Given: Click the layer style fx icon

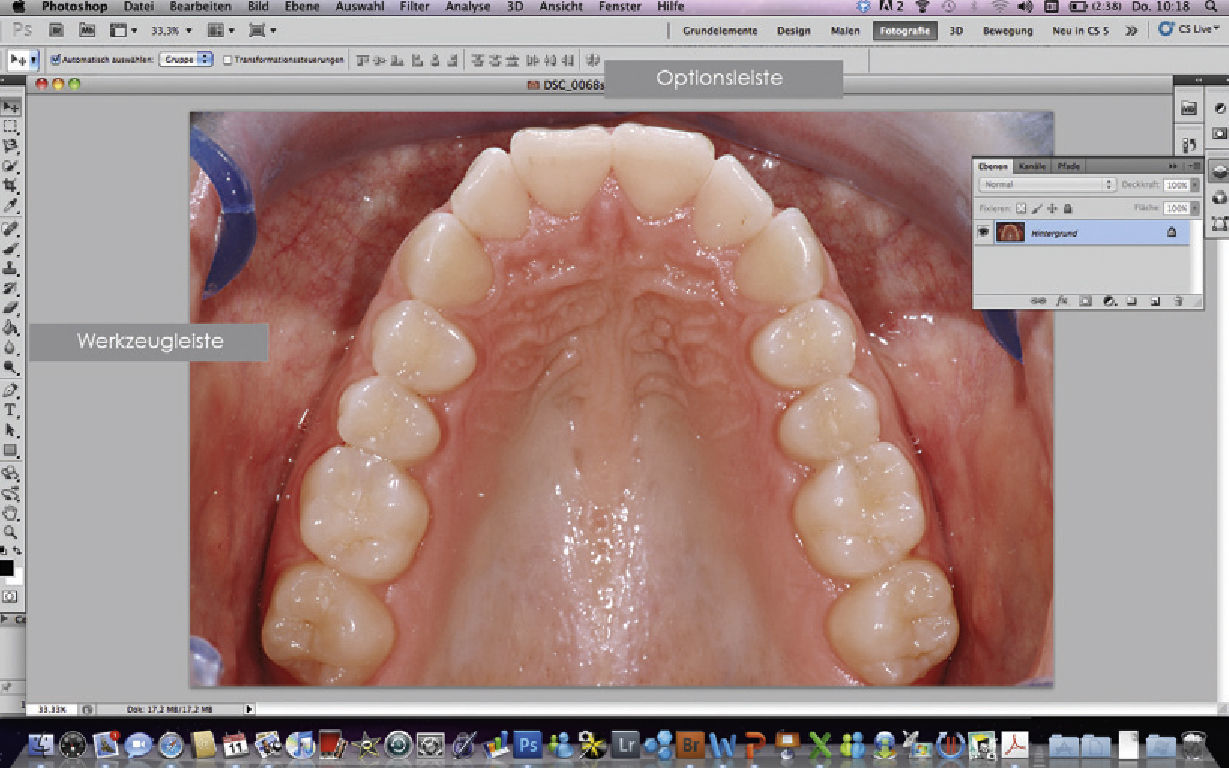Looking at the screenshot, I should click(1062, 300).
